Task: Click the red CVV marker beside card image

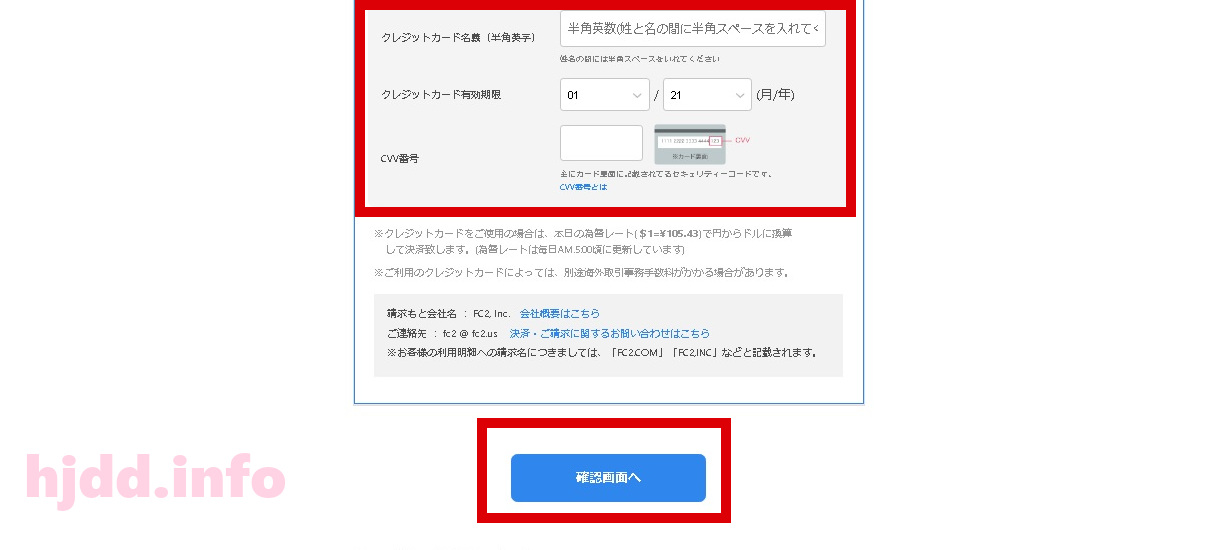Action: click(742, 141)
